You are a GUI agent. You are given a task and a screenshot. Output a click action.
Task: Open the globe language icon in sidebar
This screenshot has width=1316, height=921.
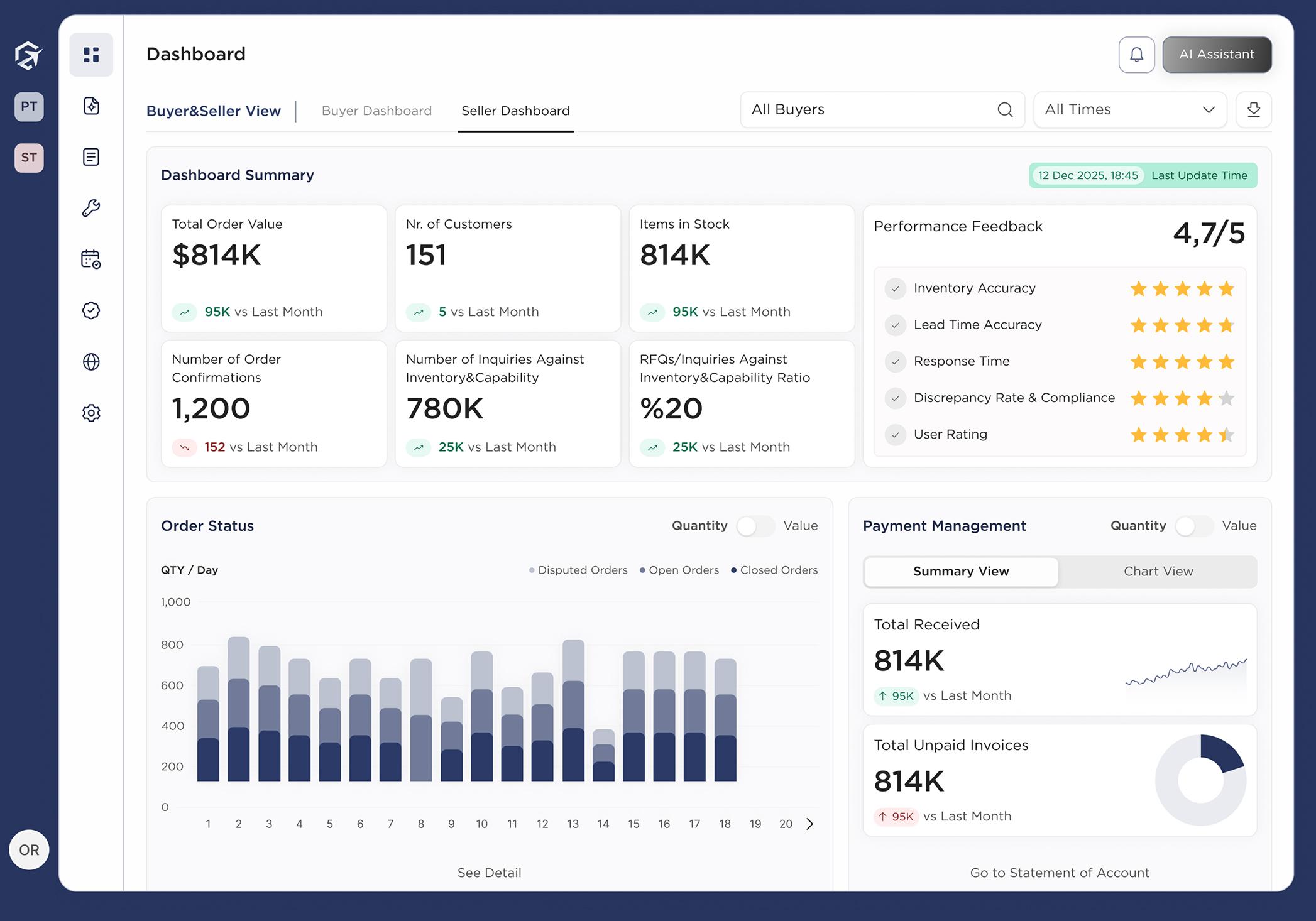coord(91,361)
